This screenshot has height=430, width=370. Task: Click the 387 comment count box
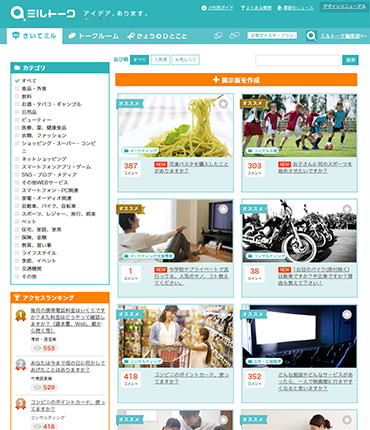coord(131,168)
